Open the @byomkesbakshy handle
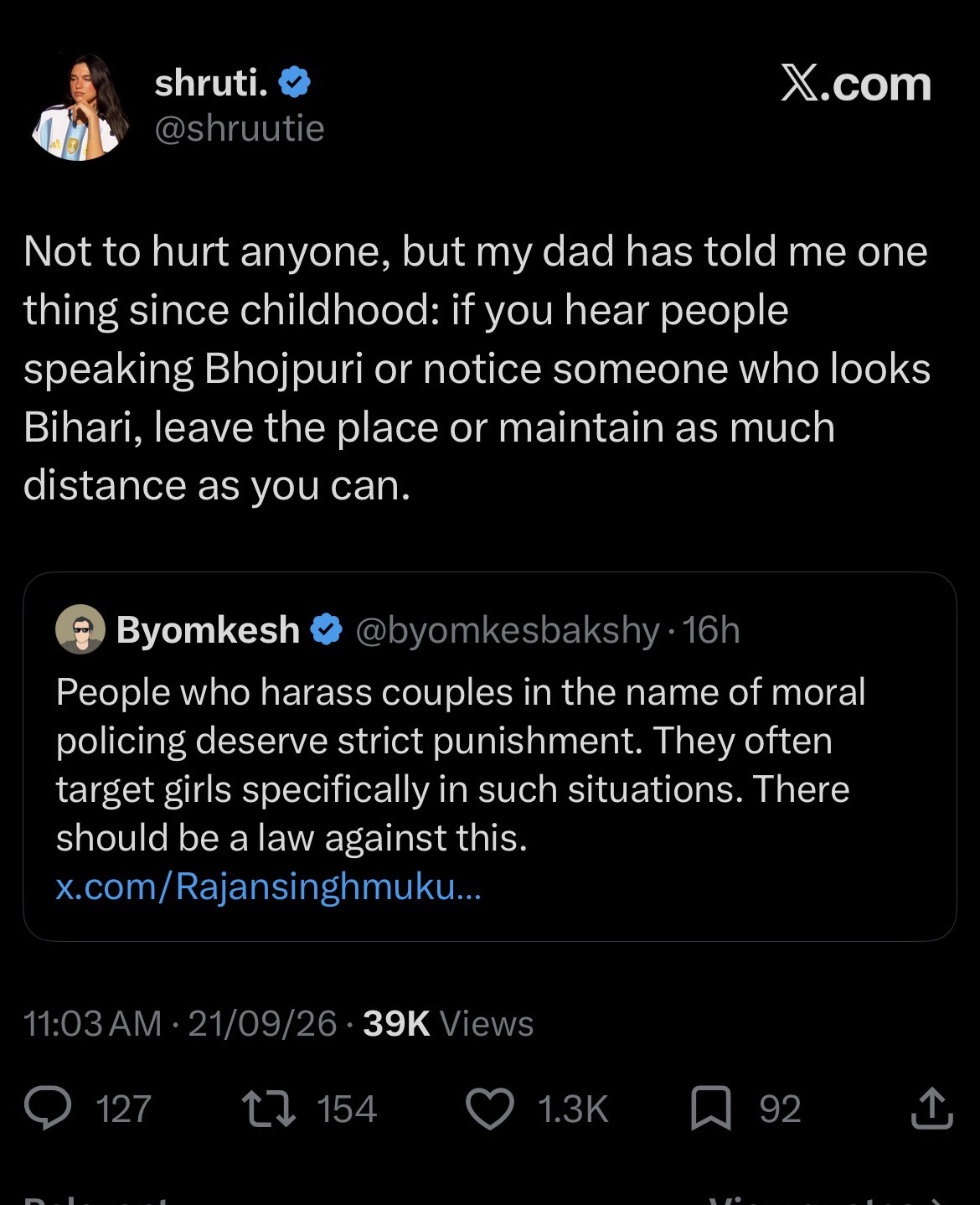 [508, 630]
